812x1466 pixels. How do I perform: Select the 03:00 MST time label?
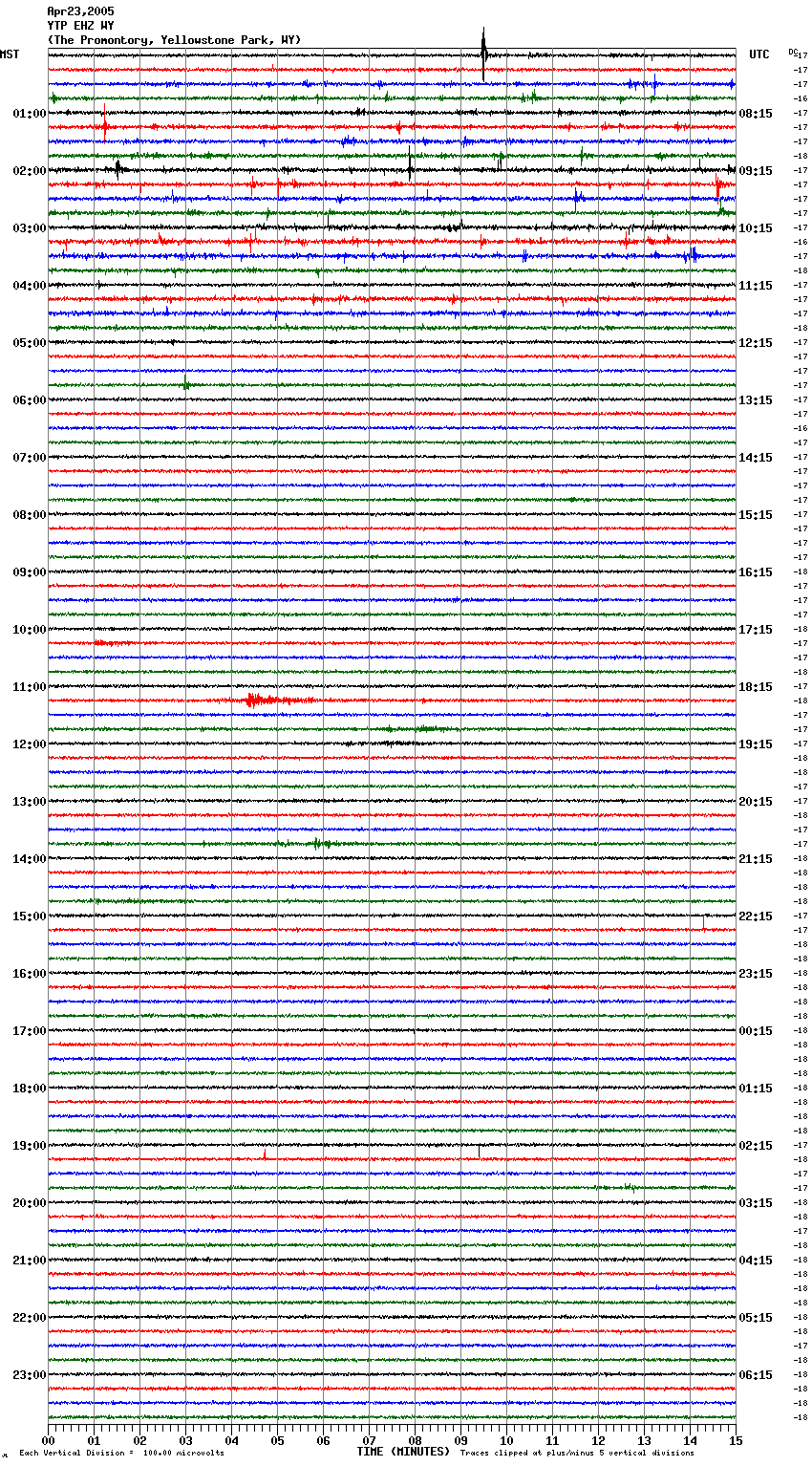(30, 228)
